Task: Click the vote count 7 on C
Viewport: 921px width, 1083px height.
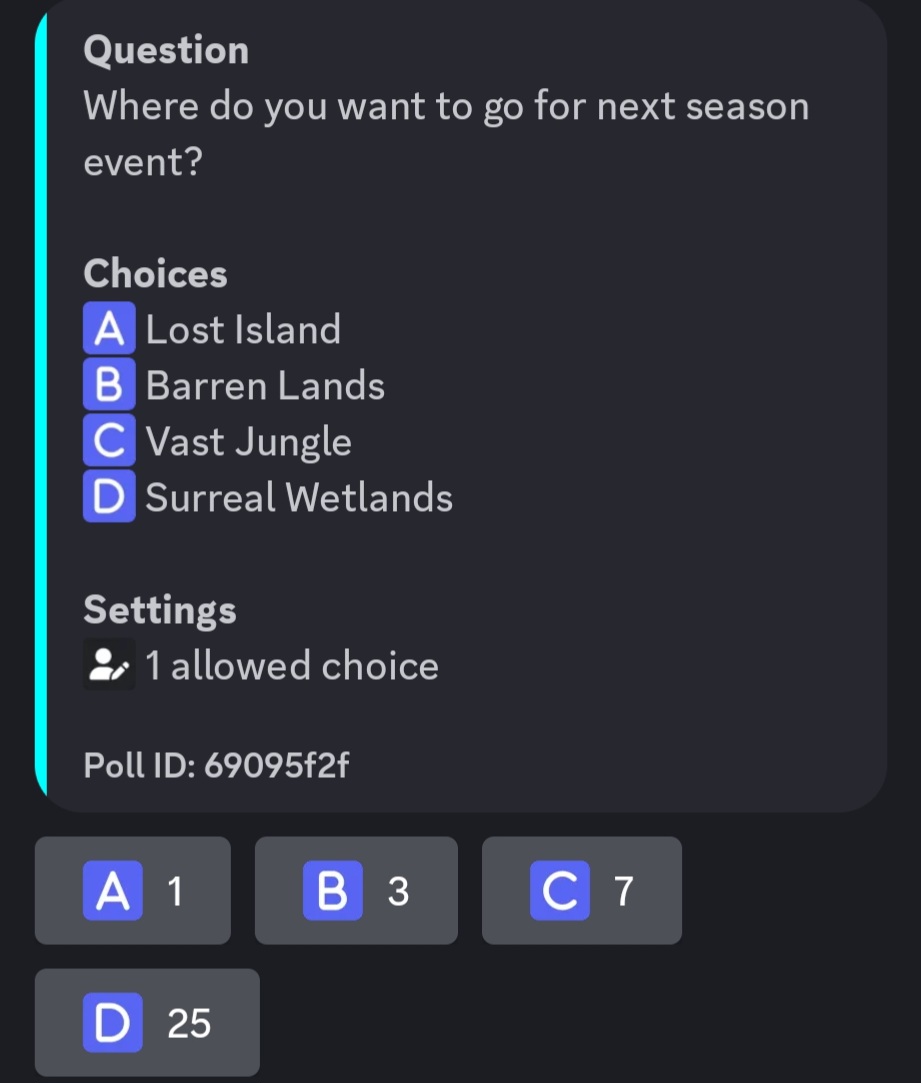Action: [624, 891]
